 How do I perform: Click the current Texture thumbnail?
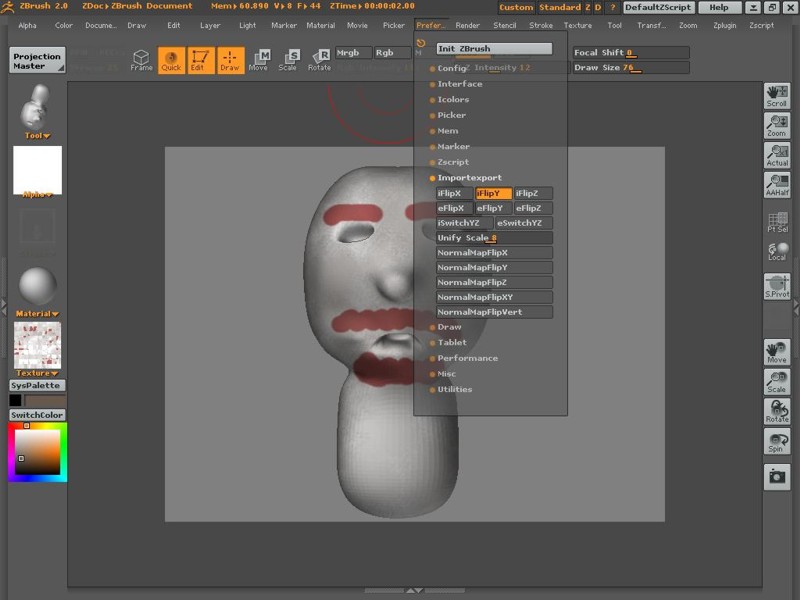pos(37,345)
